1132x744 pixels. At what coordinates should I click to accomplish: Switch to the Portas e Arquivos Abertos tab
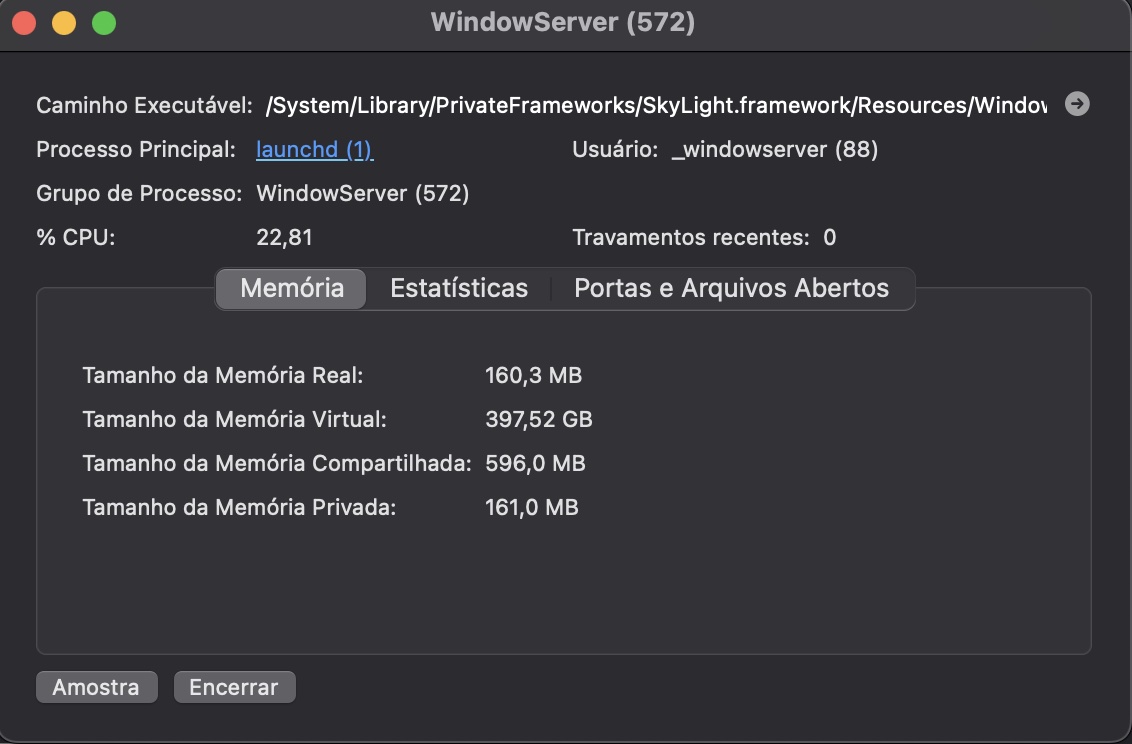(x=729, y=288)
